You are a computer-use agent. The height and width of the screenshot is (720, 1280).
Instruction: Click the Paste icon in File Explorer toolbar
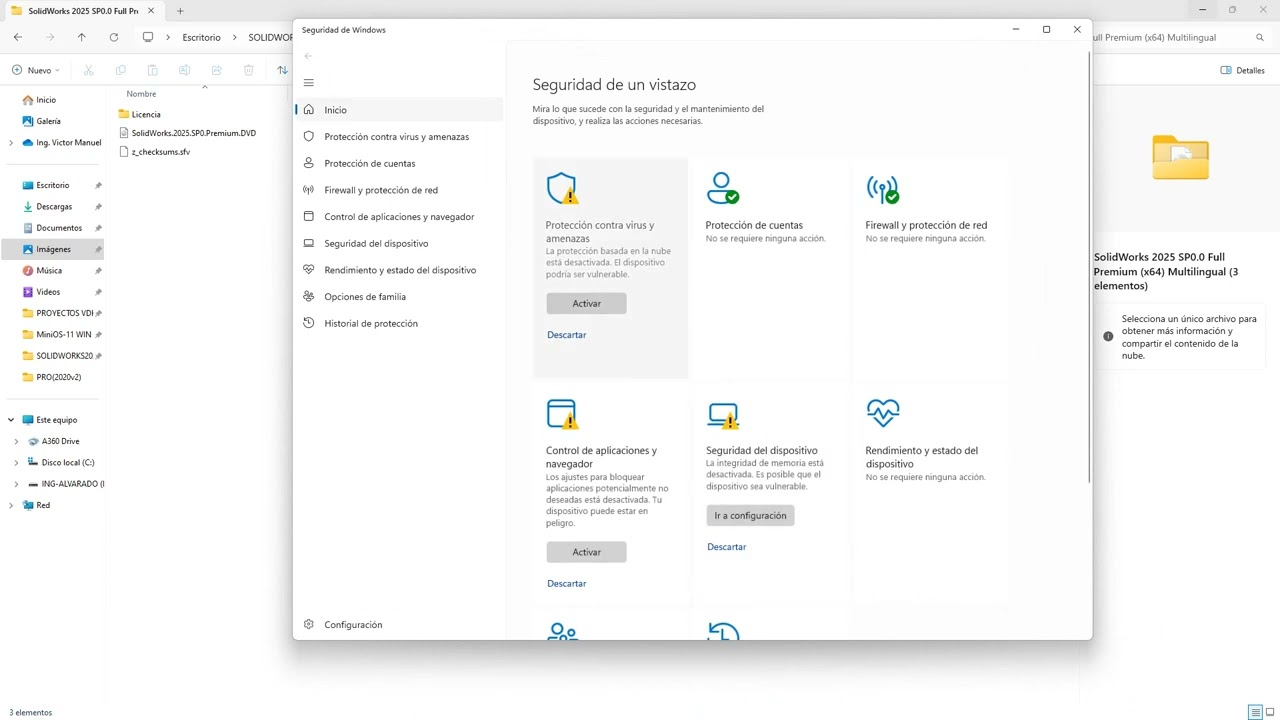pyautogui.click(x=152, y=70)
